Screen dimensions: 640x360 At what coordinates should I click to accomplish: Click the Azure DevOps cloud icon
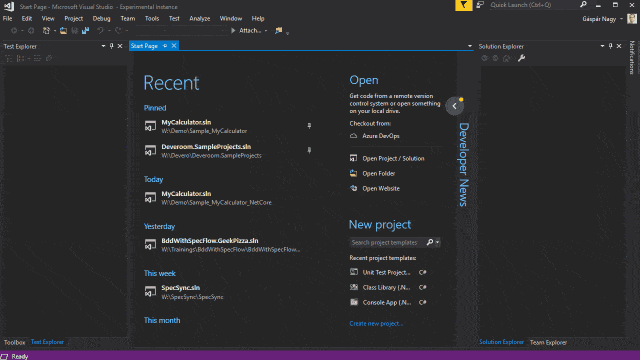pyautogui.click(x=353, y=136)
